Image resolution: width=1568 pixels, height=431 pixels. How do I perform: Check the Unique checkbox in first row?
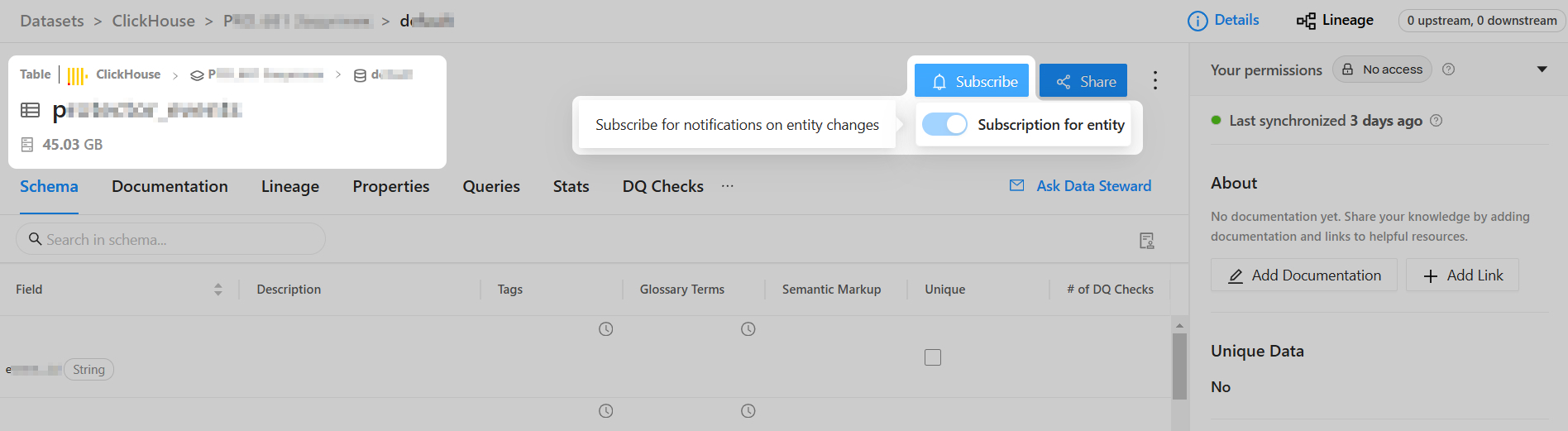933,357
